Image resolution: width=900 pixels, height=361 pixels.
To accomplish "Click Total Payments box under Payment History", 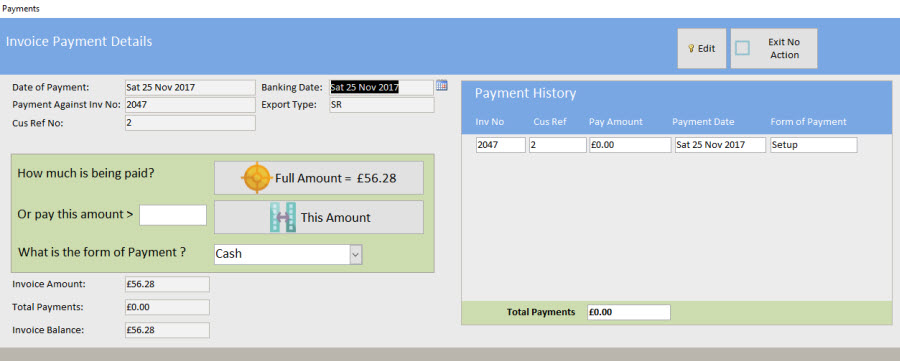I will point(629,312).
